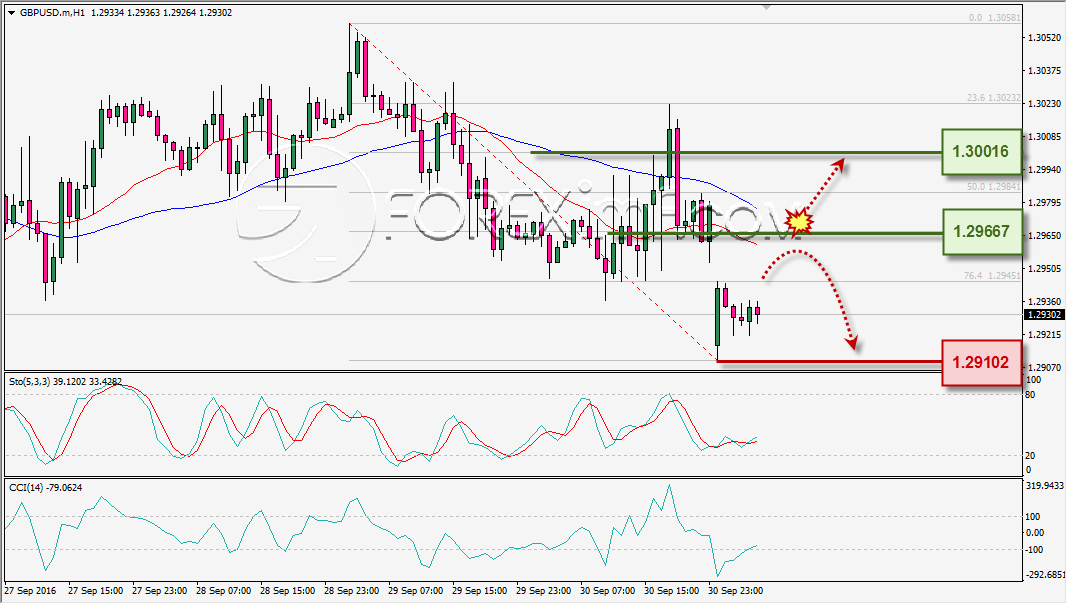Click time axis label 29 Sep 07:00
The image size is (1067, 604).
coord(416,590)
